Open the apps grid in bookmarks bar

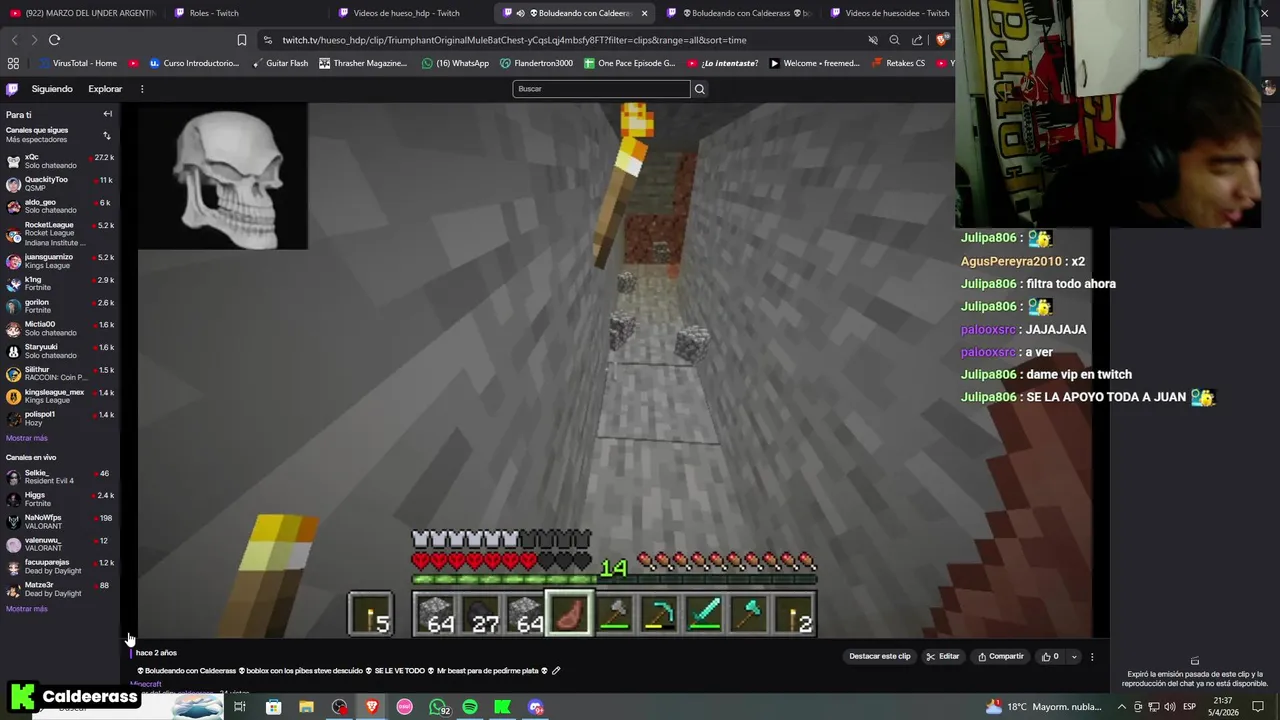pyautogui.click(x=13, y=63)
